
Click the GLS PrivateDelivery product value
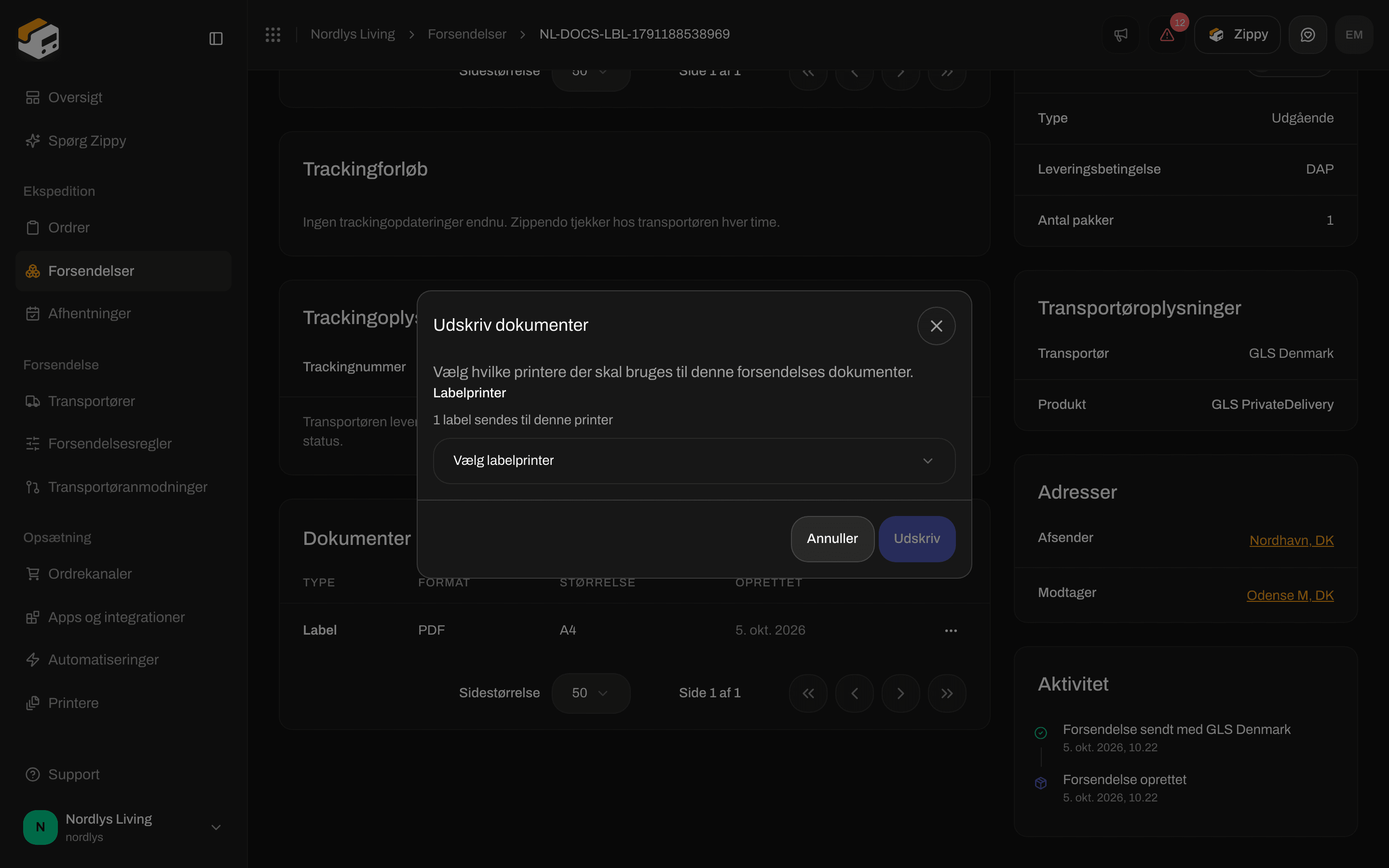(1272, 404)
